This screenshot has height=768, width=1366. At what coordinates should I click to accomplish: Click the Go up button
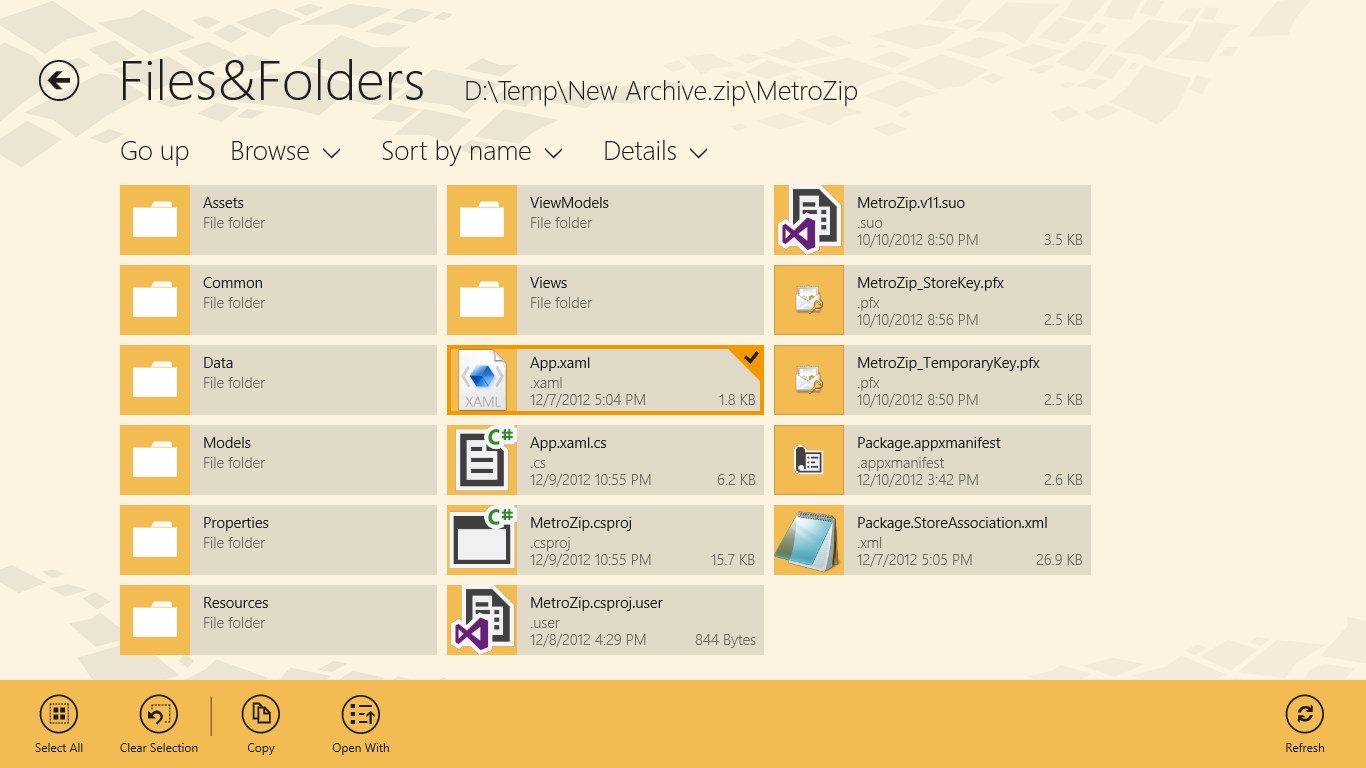click(x=154, y=151)
